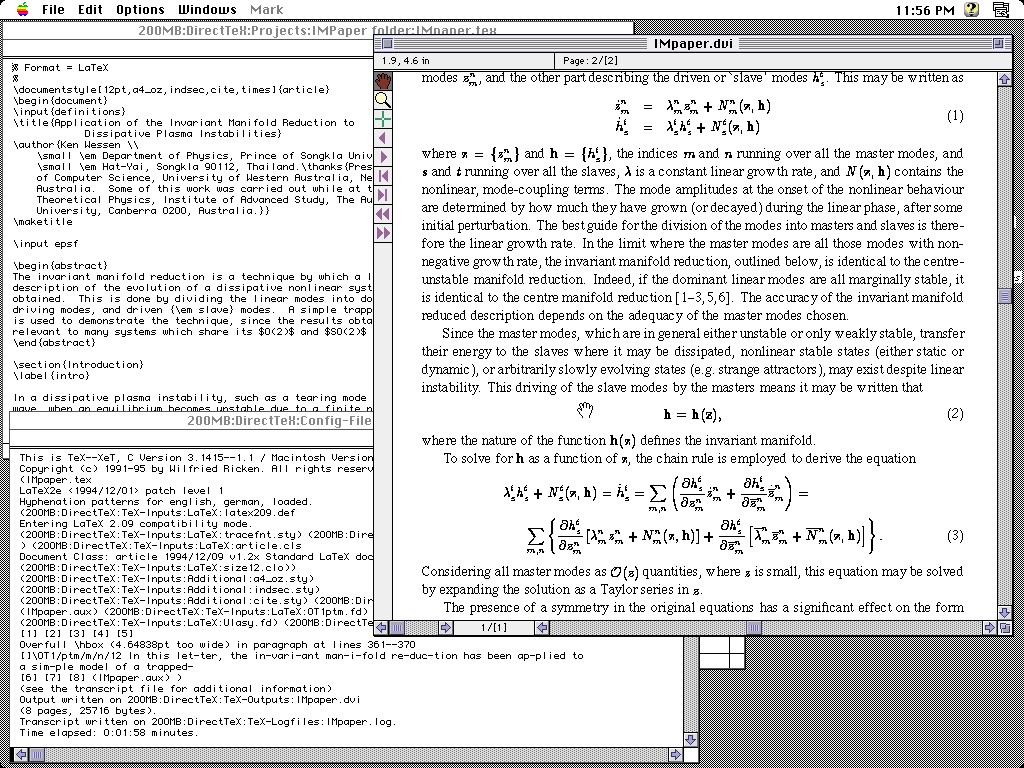1024x768 pixels.
Task: Open the application switcher menu
Action: click(x=1003, y=10)
